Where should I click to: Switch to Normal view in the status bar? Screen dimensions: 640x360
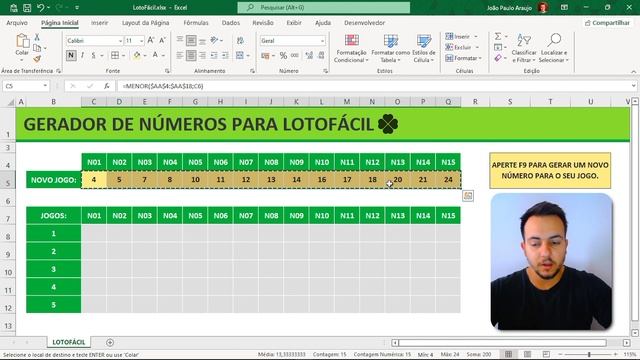pos(509,354)
